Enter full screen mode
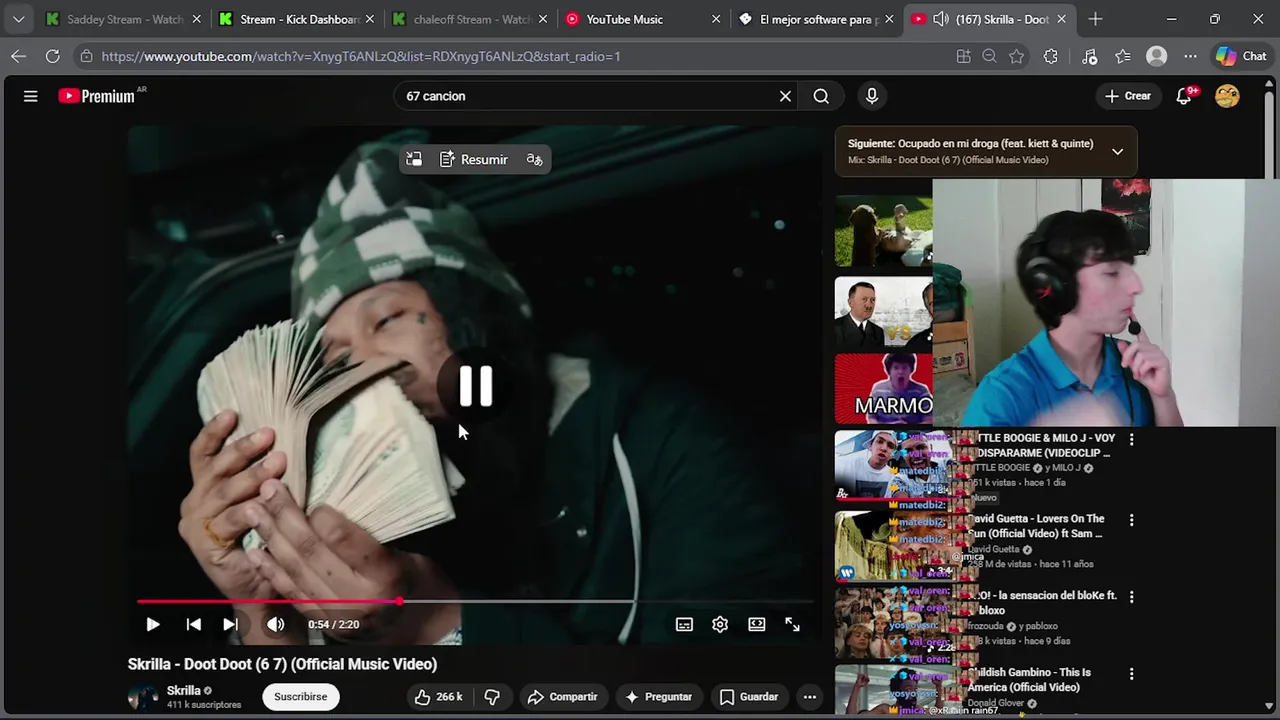 point(792,624)
